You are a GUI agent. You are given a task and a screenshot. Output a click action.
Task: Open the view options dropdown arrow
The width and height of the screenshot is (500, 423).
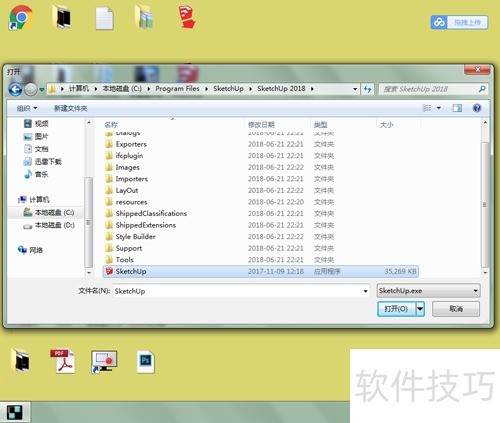pos(439,108)
